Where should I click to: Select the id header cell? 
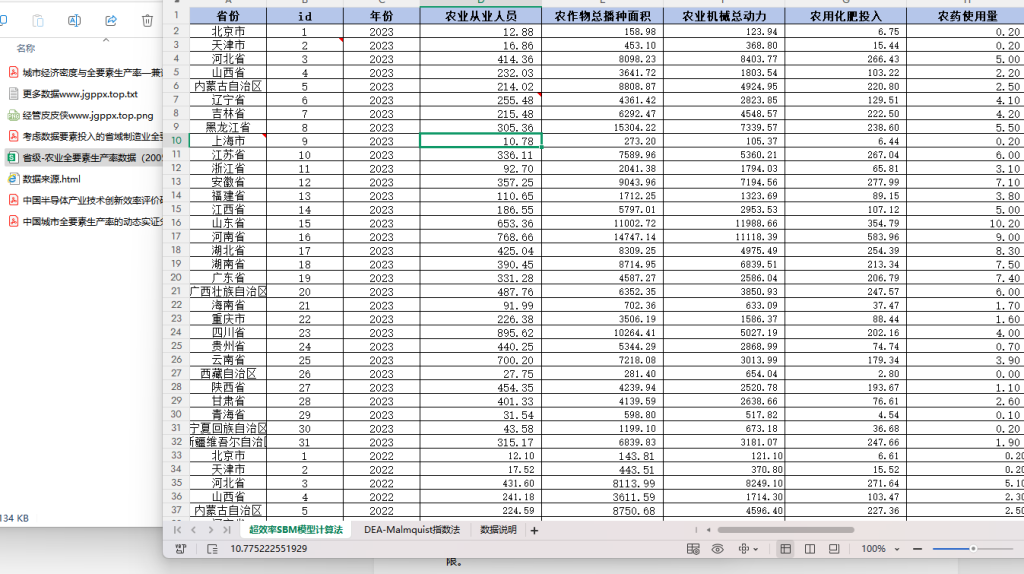pyautogui.click(x=304, y=16)
